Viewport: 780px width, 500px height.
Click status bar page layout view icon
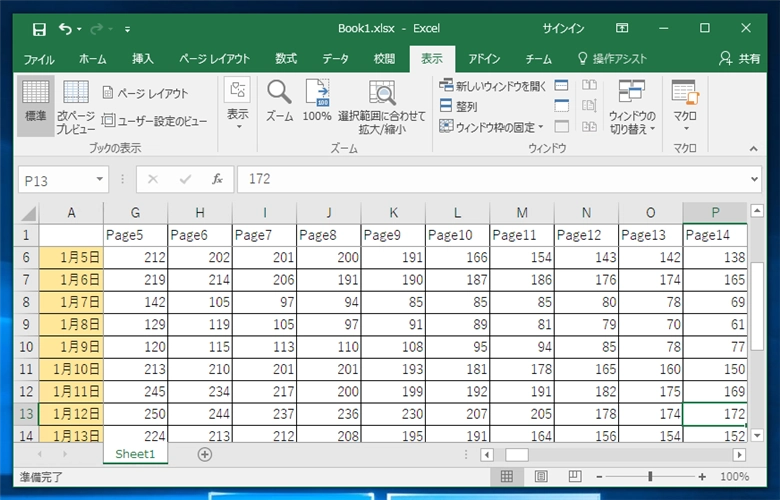(541, 477)
